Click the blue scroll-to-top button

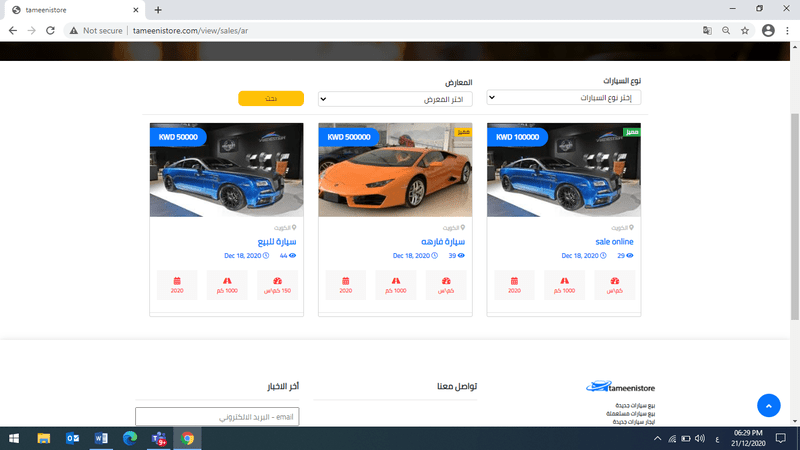(768, 406)
